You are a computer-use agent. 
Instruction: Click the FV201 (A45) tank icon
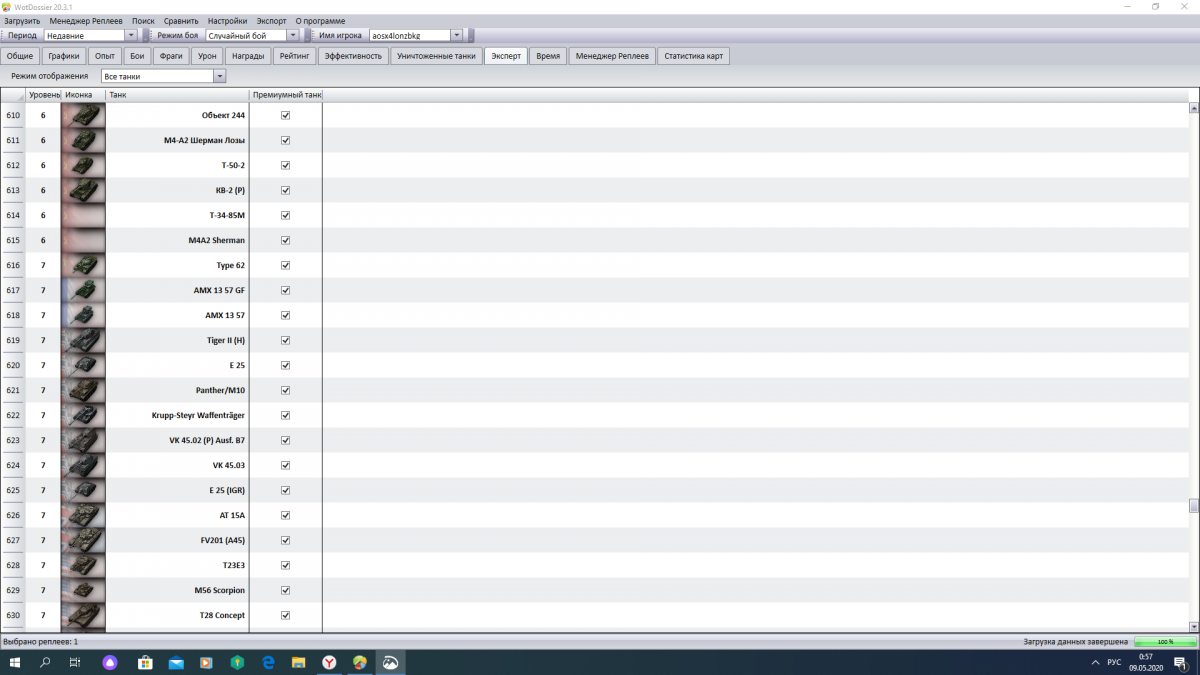[x=83, y=540]
